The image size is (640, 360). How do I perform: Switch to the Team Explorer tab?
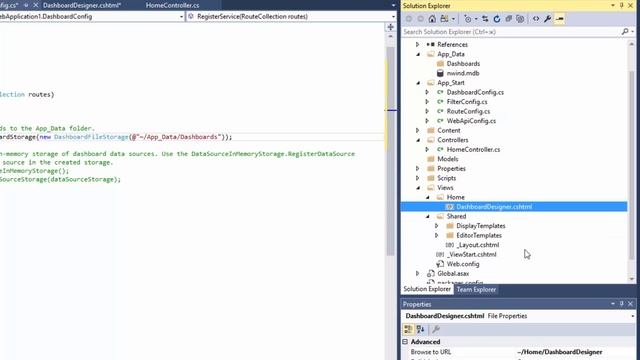[x=476, y=289]
